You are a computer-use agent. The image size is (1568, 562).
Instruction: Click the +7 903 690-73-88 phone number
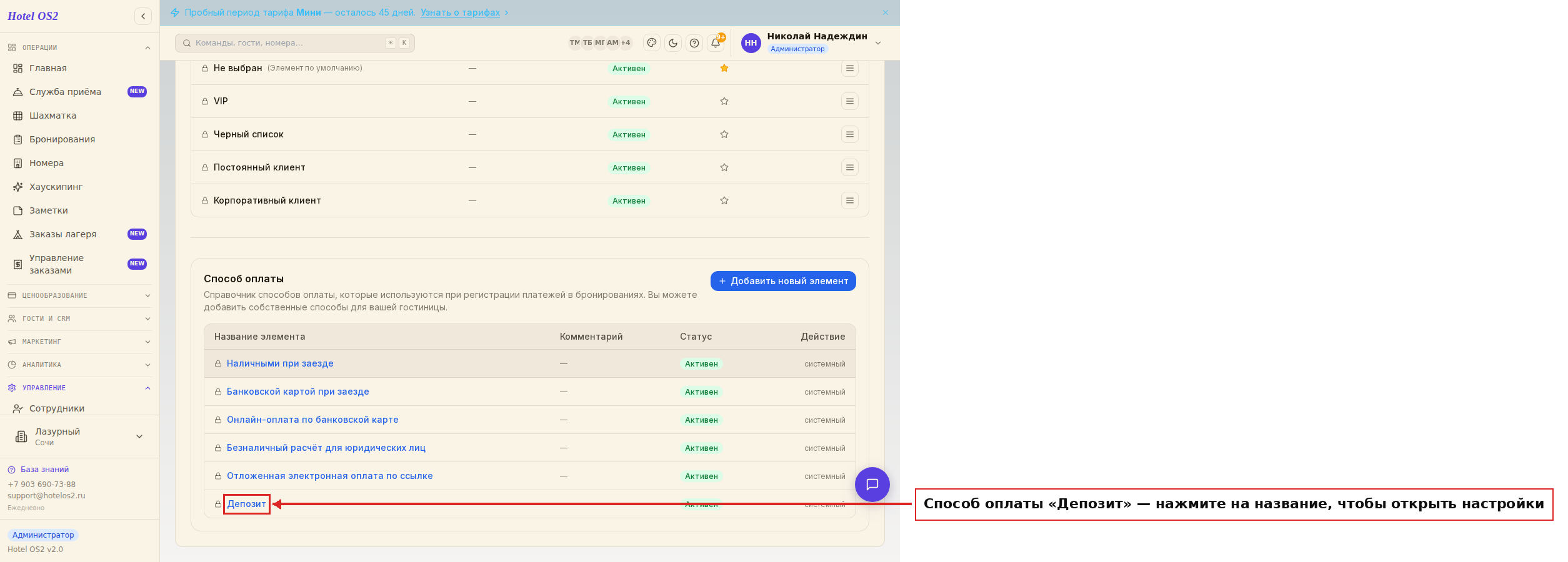tap(41, 485)
